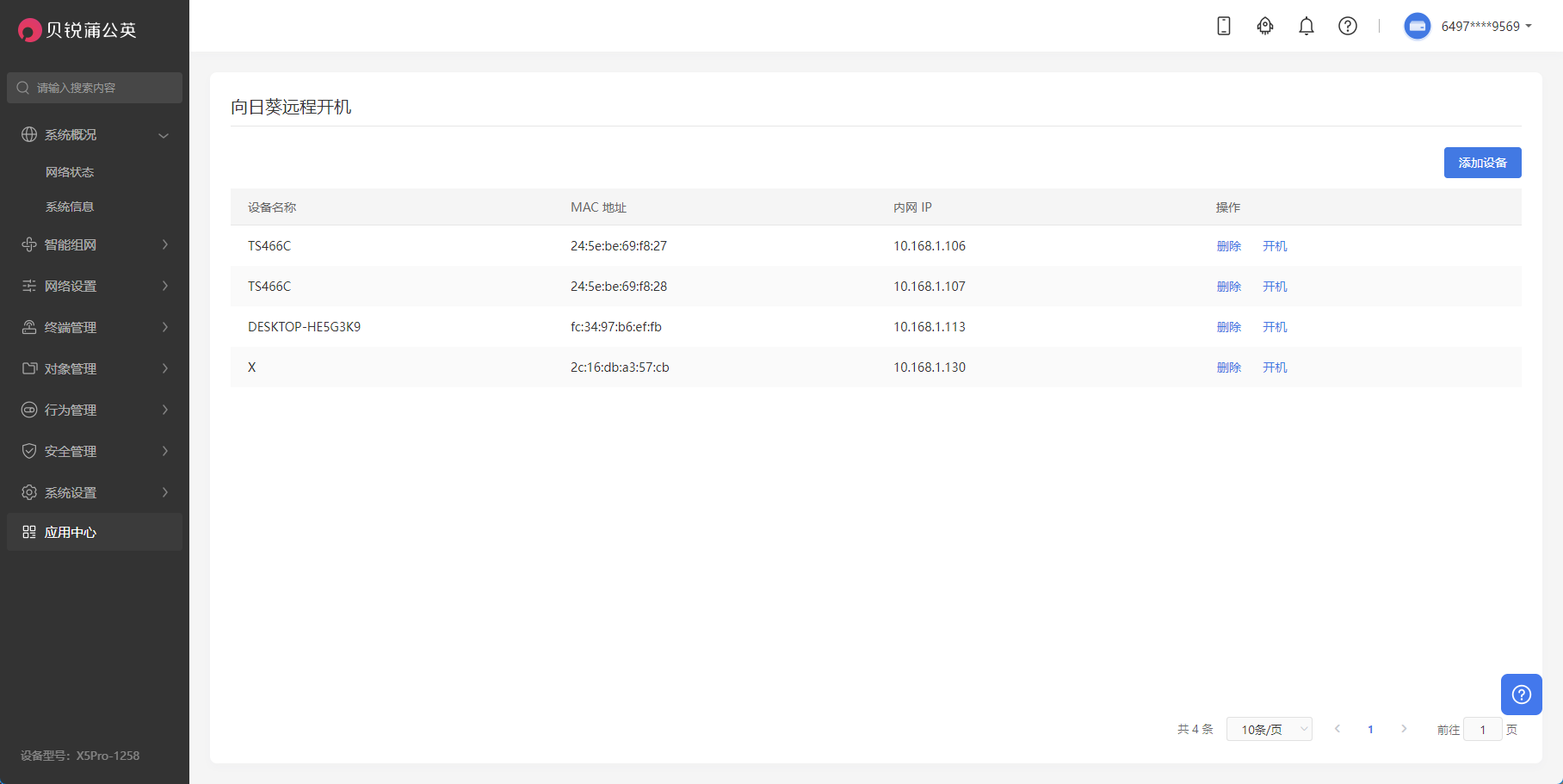
Task: Open the help question mark in header
Action: 1347,26
